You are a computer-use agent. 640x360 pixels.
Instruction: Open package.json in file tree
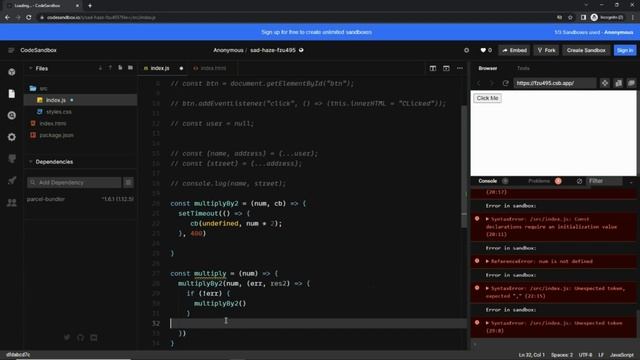tap(56, 135)
